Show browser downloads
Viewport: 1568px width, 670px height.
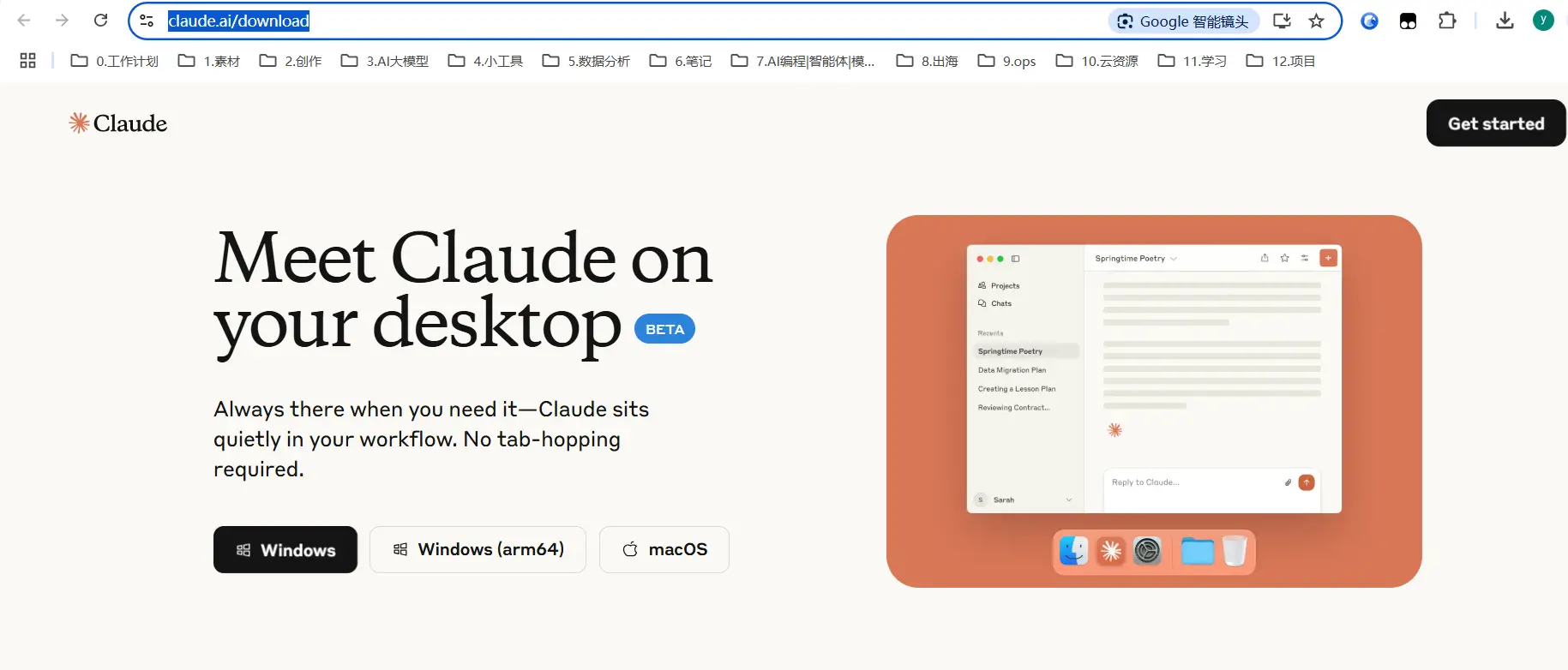pyautogui.click(x=1505, y=21)
